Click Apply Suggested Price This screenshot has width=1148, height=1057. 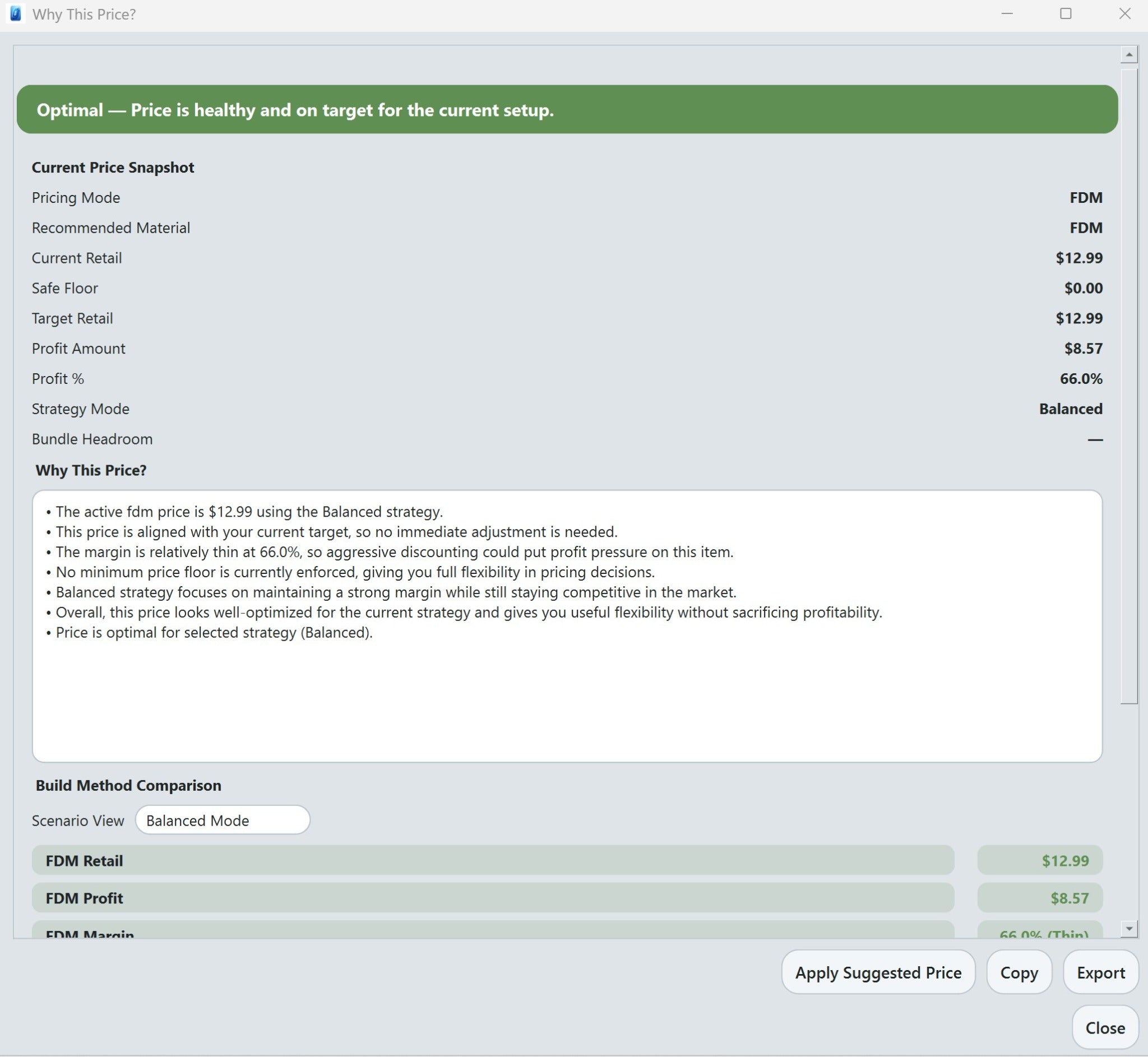877,972
